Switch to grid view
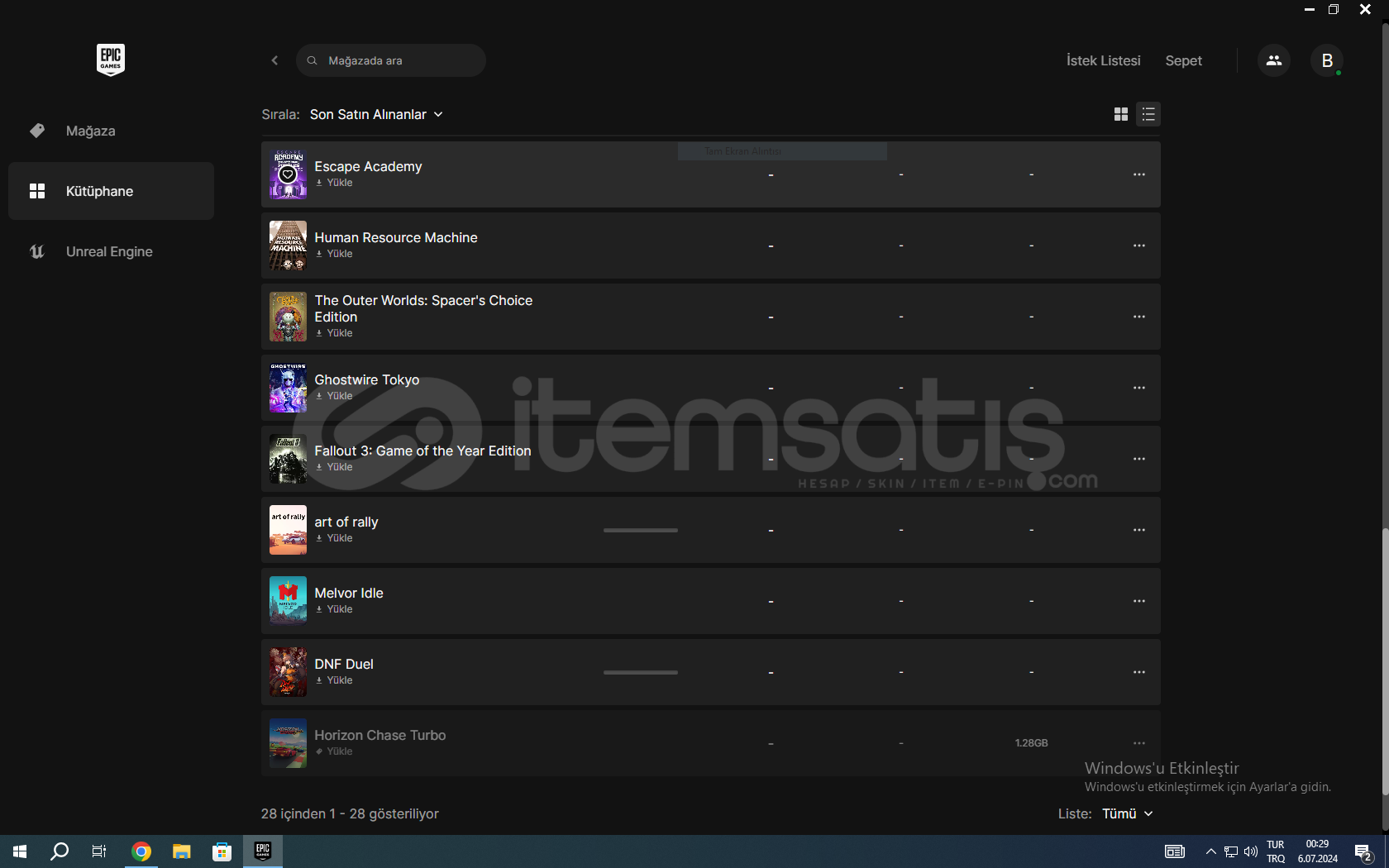 pos(1121,114)
